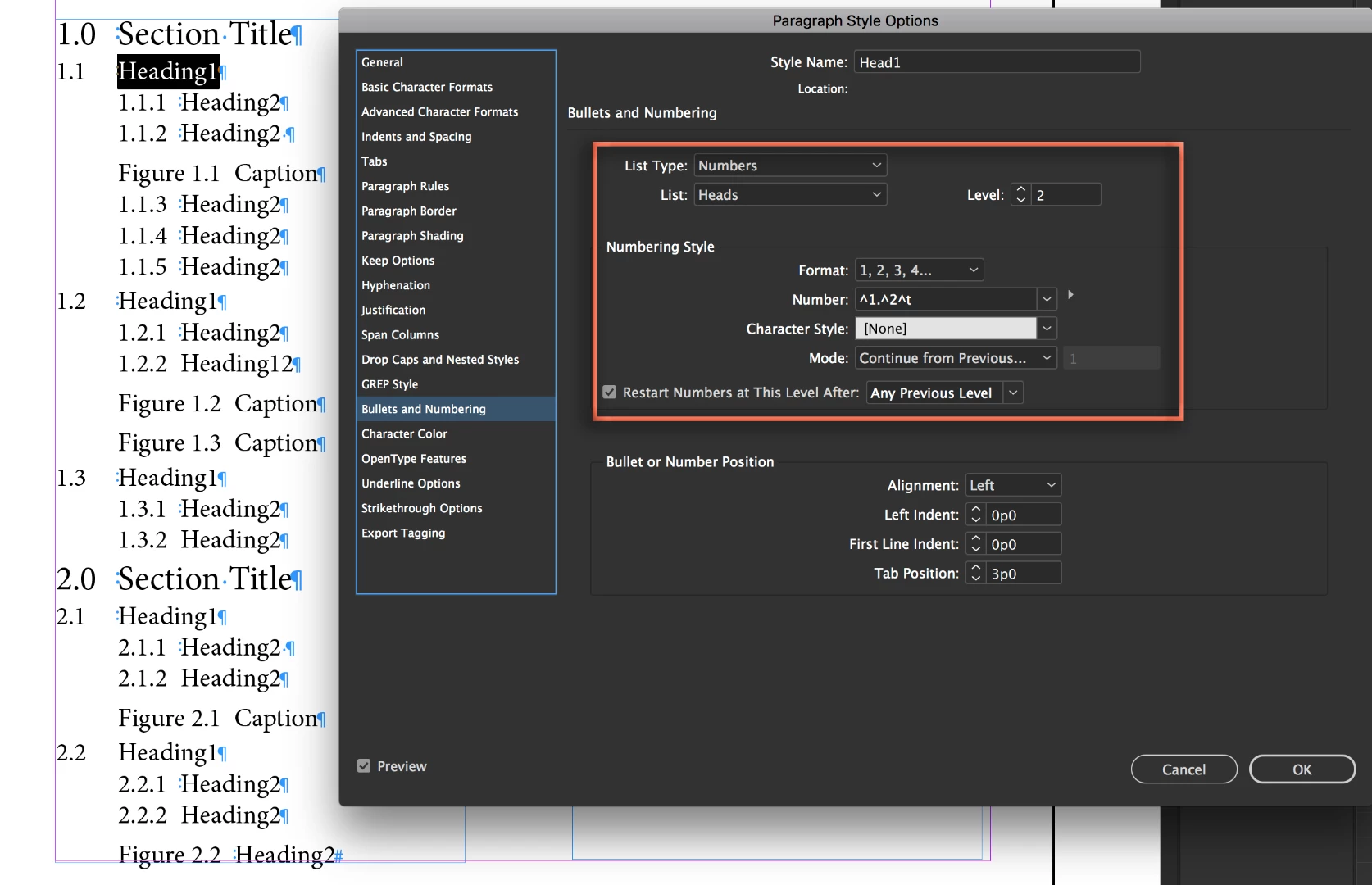
Task: Select Bullets and Numbering category
Action: tap(456, 409)
